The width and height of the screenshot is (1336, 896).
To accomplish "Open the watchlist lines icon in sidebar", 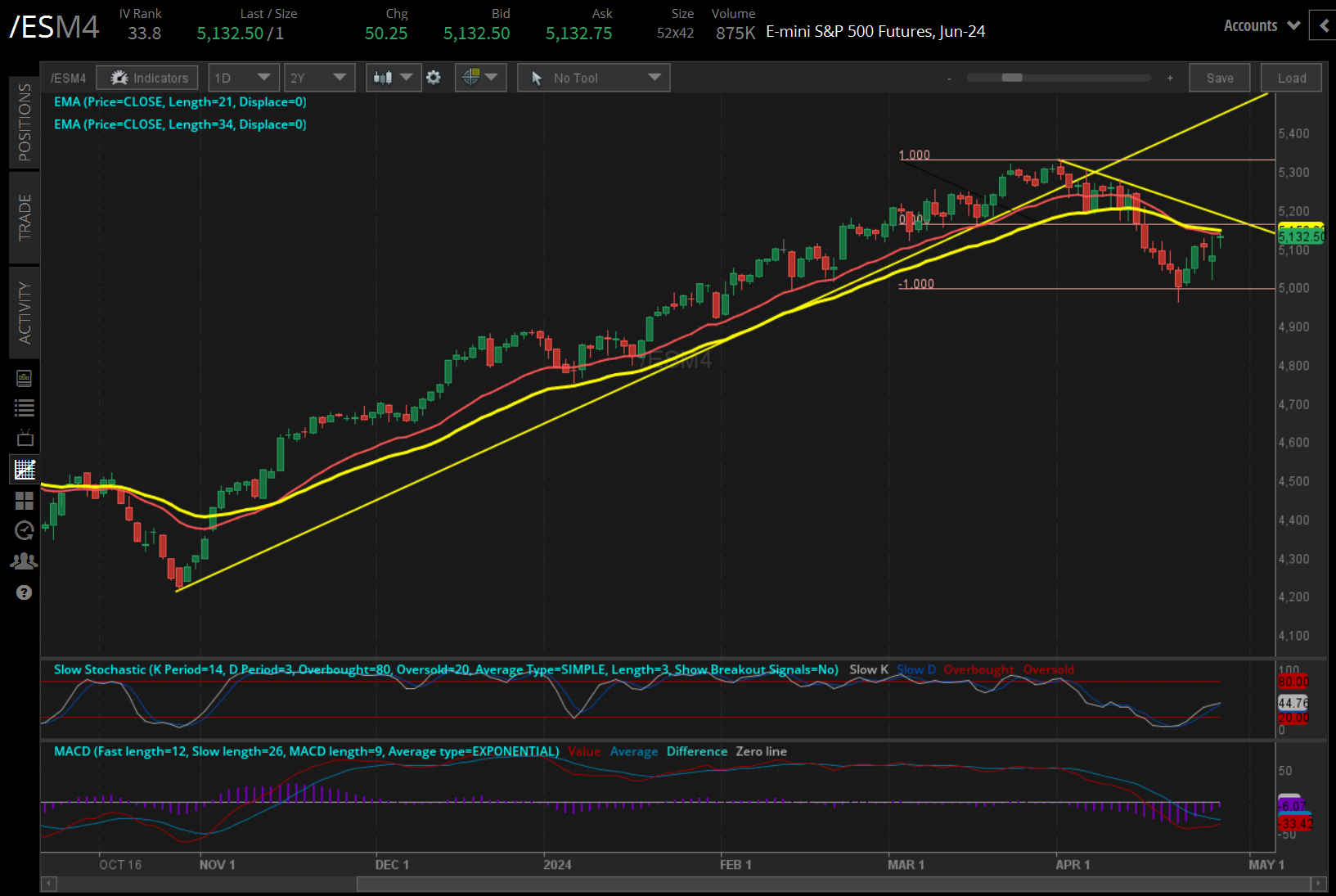I will click(24, 407).
